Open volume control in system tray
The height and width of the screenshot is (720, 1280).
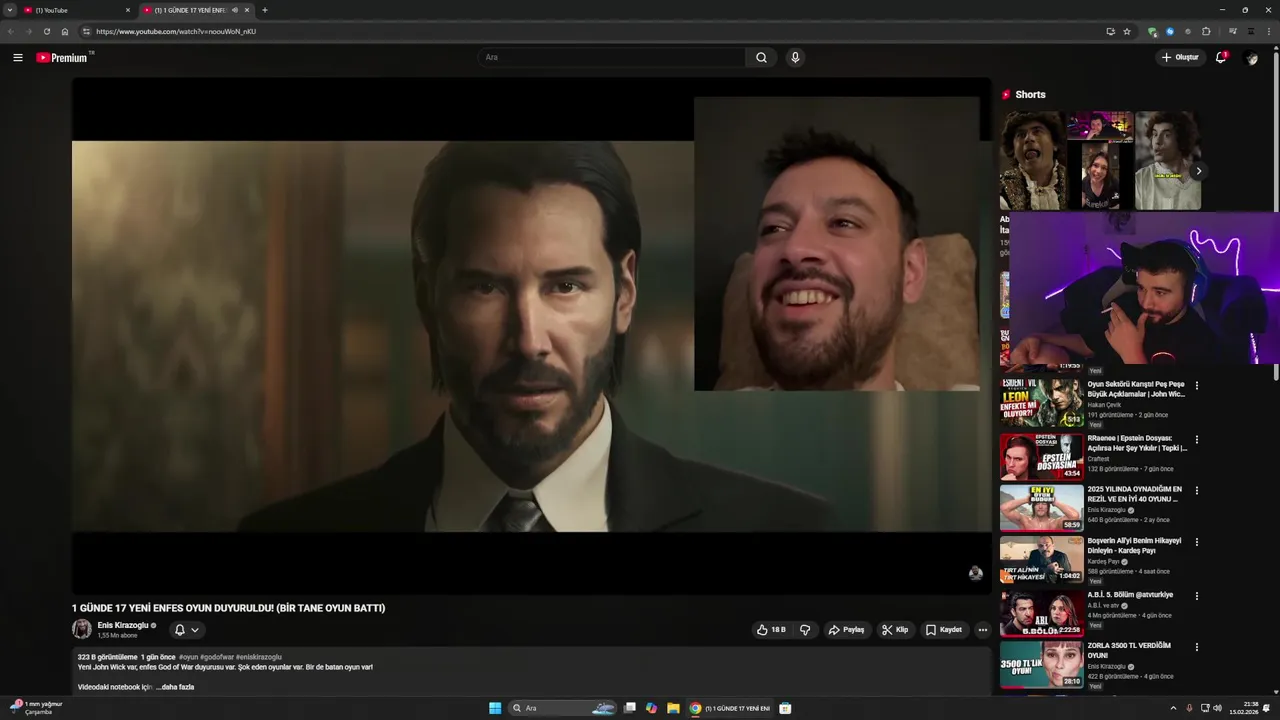pos(1217,708)
